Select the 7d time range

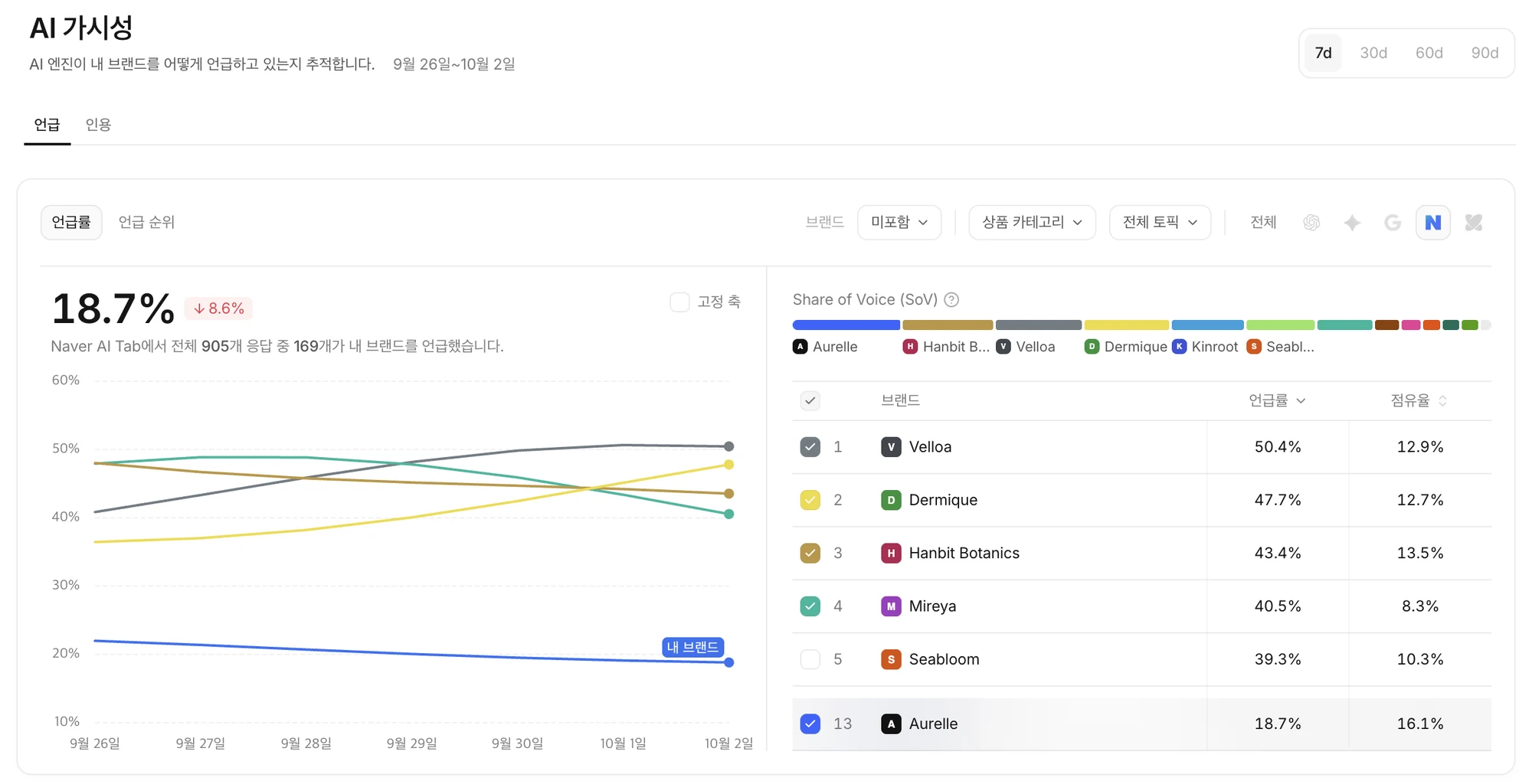pyautogui.click(x=1323, y=53)
